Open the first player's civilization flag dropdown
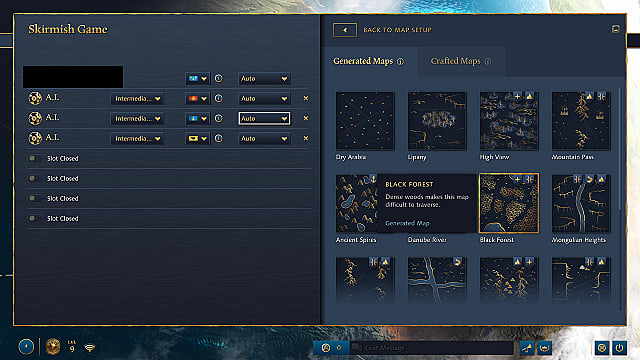The width and height of the screenshot is (640, 360). (198, 78)
